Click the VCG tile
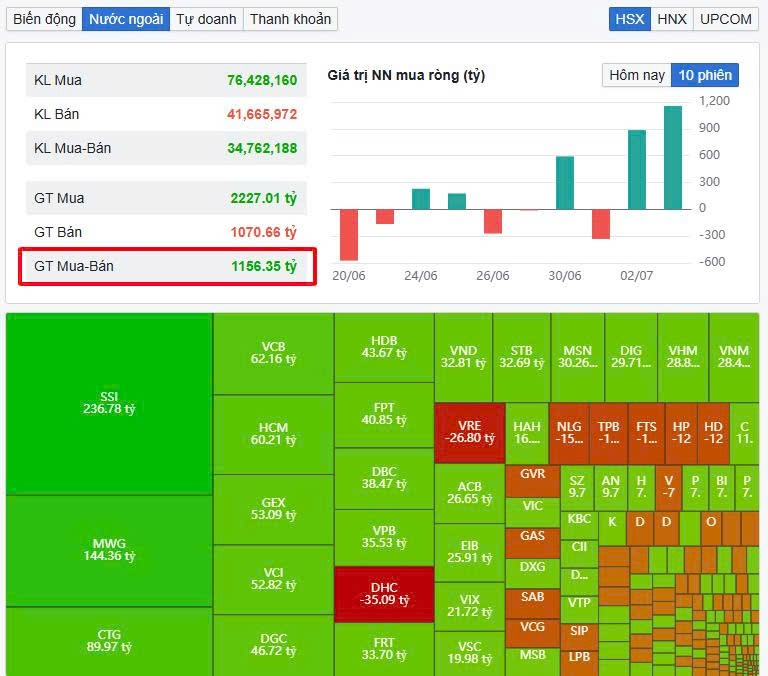 pyautogui.click(x=532, y=633)
